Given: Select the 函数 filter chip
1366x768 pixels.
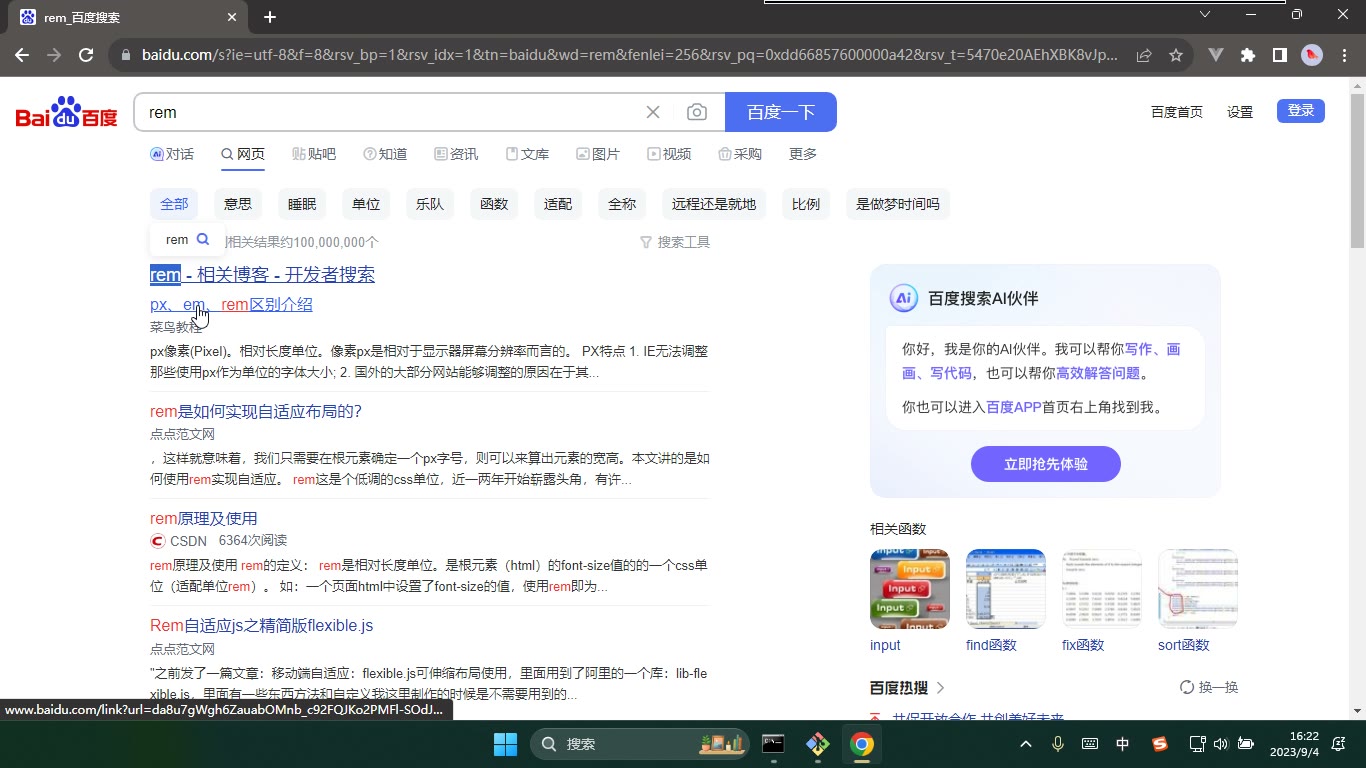Looking at the screenshot, I should [494, 204].
